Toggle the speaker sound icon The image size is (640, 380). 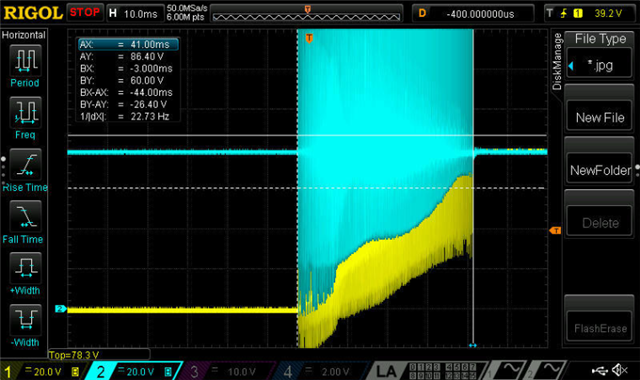pos(620,370)
